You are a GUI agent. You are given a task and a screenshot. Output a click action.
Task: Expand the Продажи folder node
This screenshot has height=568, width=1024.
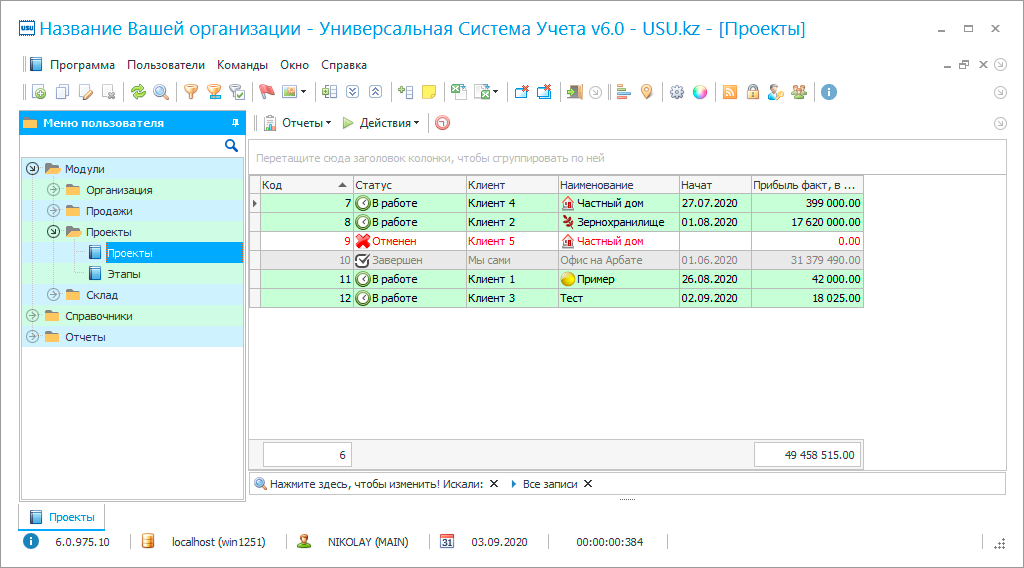point(54,211)
